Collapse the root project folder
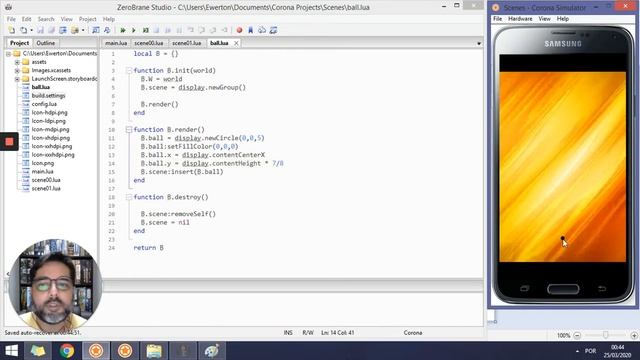640x360 pixels. tap(8, 54)
